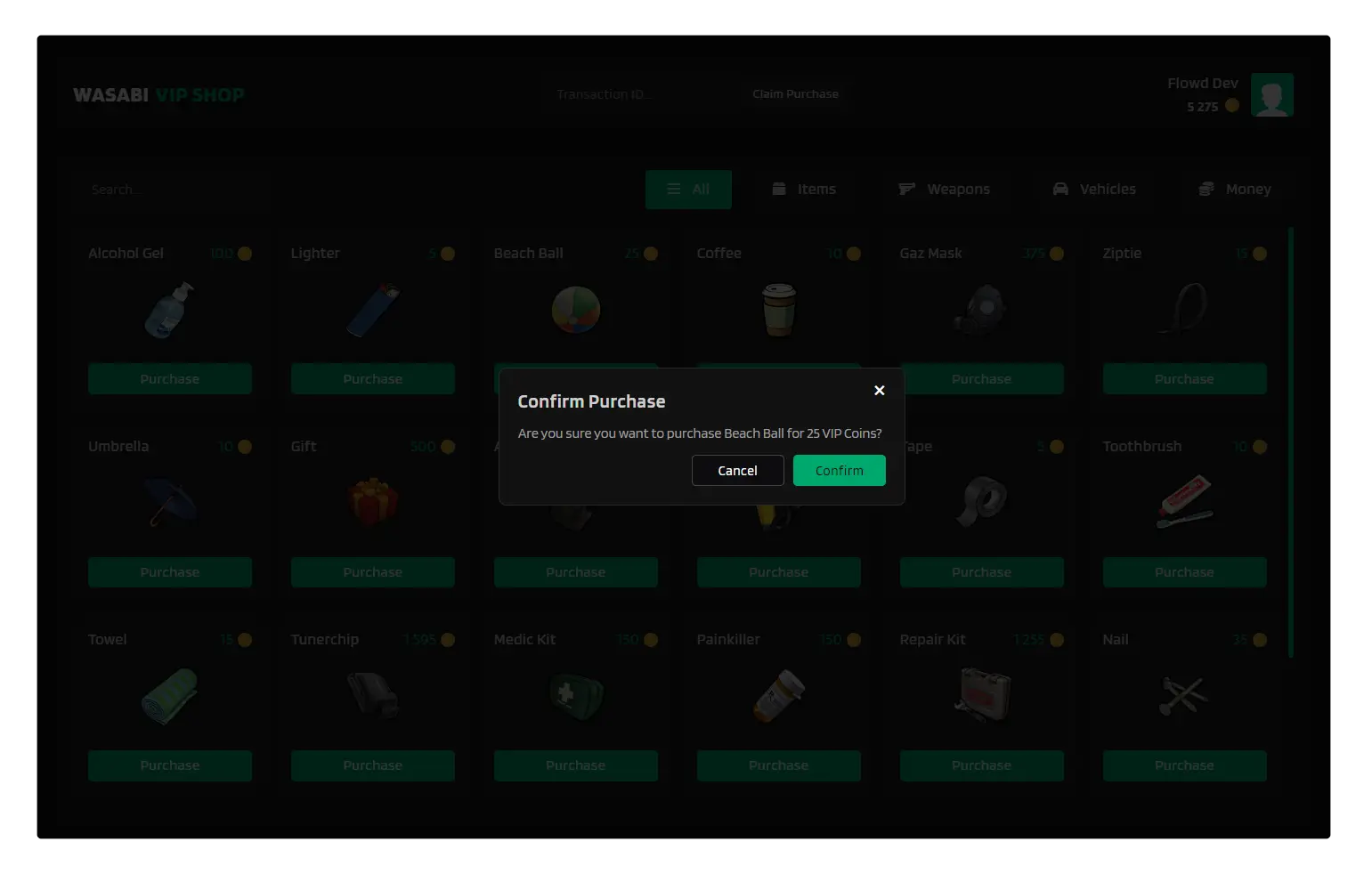The width and height of the screenshot is (1372, 874).
Task: Click the coin icon next to Gaz Mask price
Action: click(x=1056, y=254)
